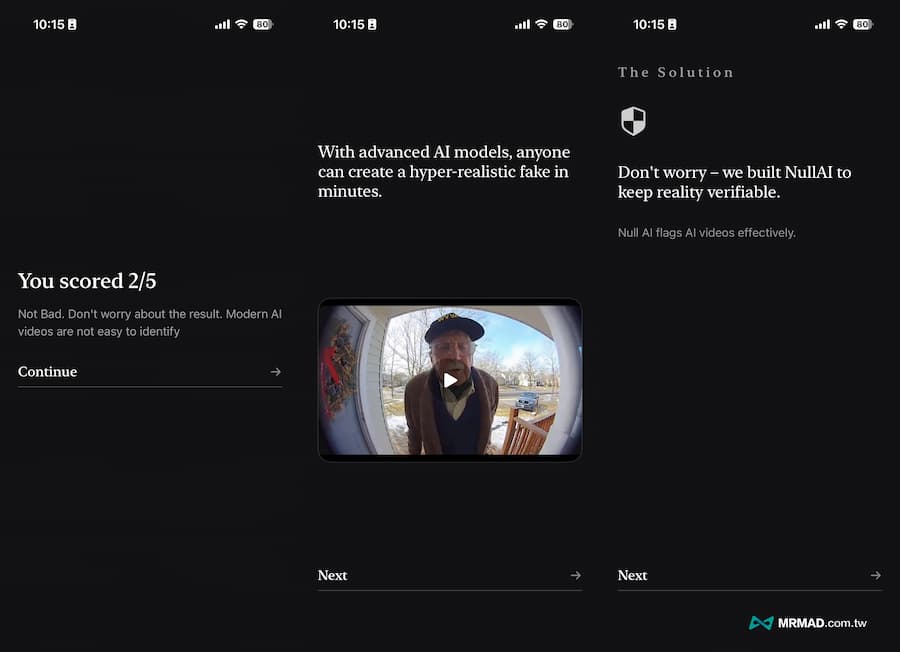900x652 pixels.
Task: Click the arrow next to rightmost Next link
Action: (x=876, y=575)
